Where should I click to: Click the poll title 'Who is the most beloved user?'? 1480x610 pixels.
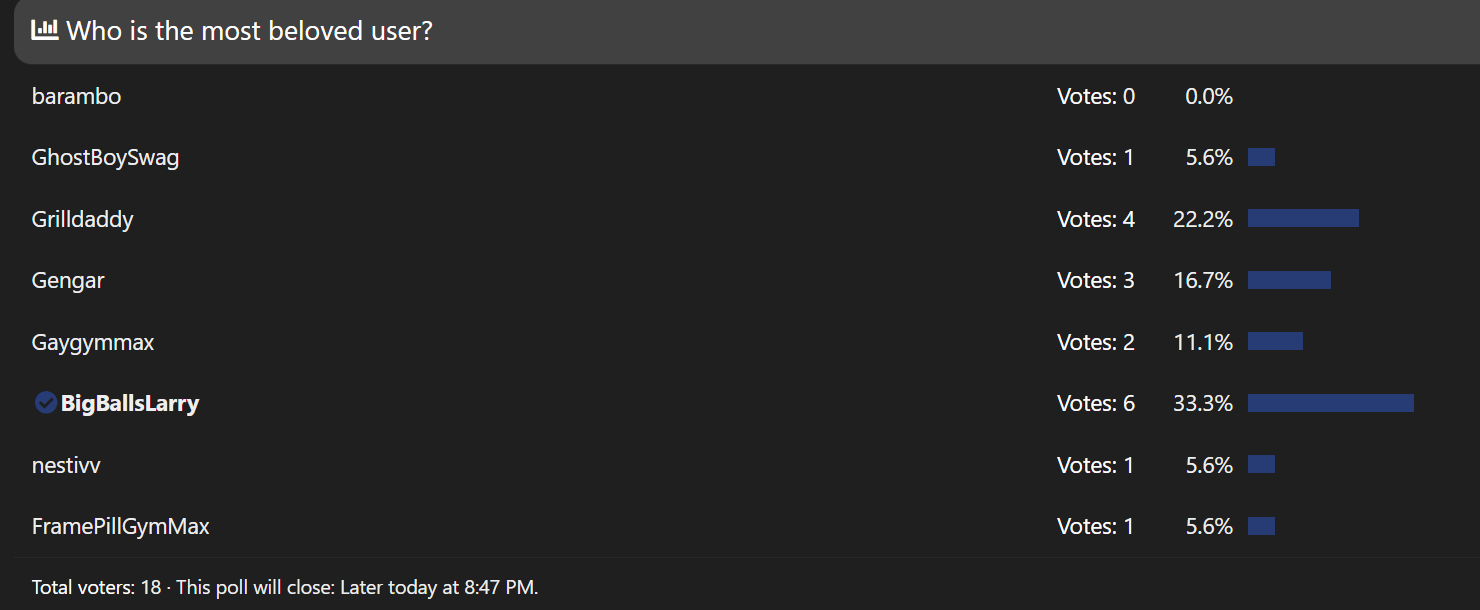coord(250,31)
